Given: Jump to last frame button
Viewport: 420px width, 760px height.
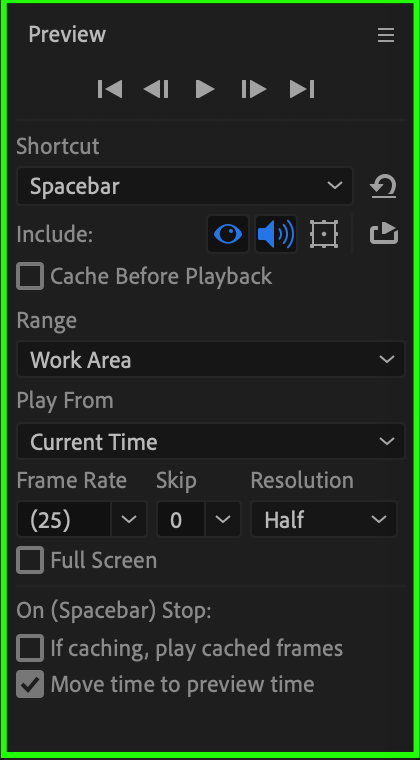Looking at the screenshot, I should pos(302,90).
